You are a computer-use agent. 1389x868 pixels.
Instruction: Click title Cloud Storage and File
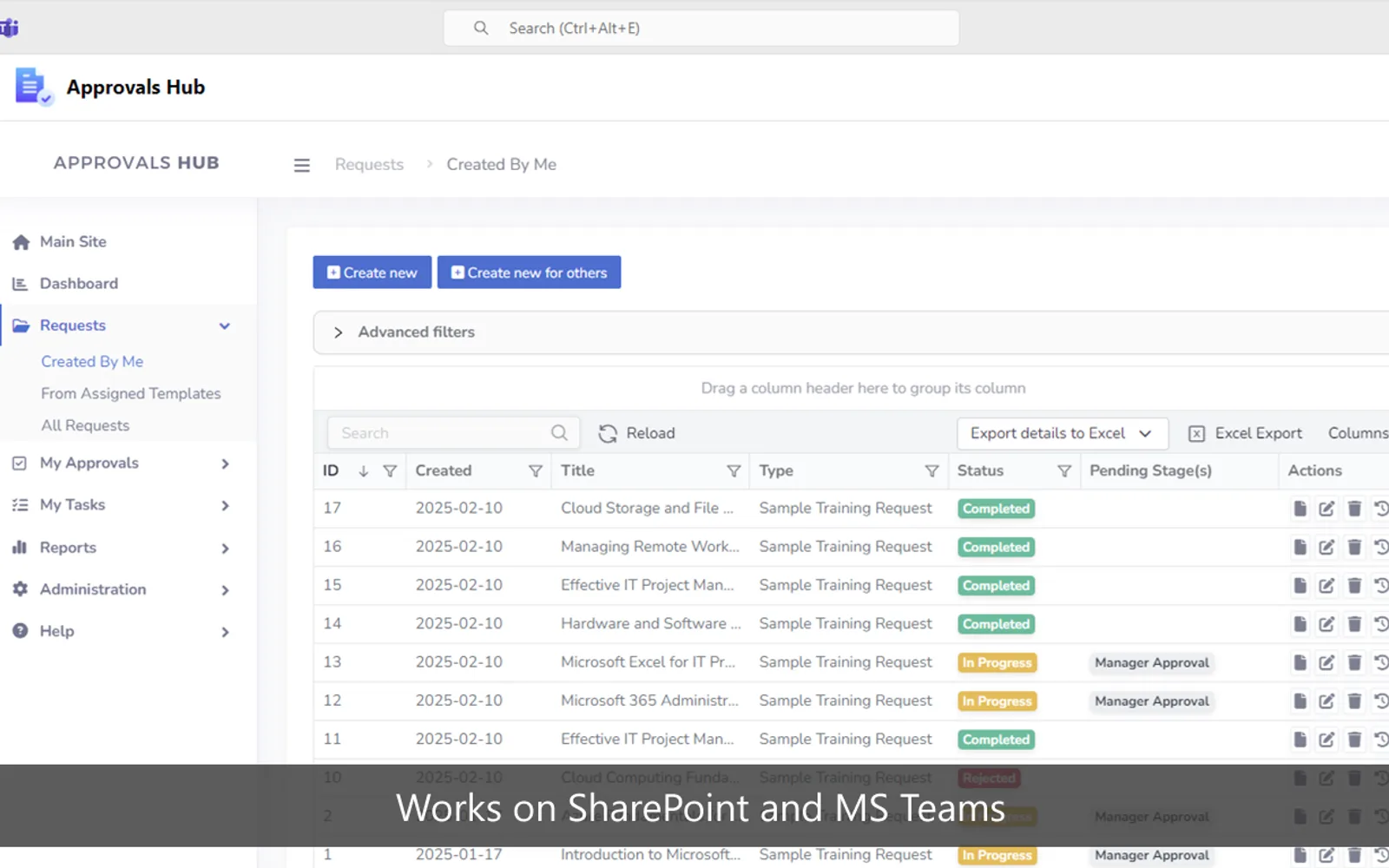pyautogui.click(x=647, y=509)
